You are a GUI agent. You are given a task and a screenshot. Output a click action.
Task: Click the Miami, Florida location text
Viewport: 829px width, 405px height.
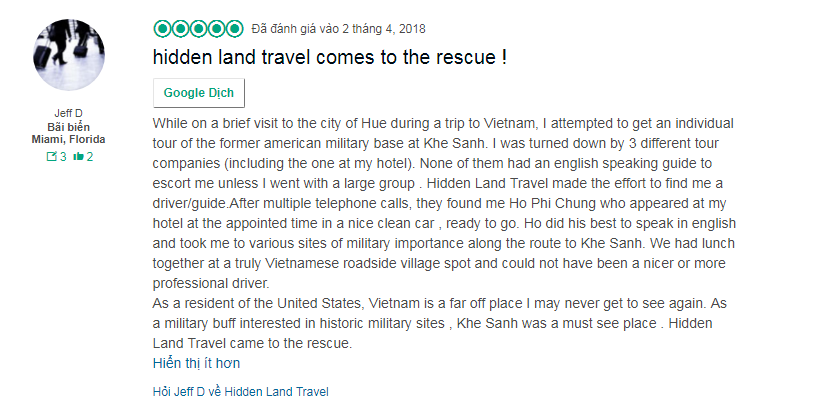[x=69, y=140]
